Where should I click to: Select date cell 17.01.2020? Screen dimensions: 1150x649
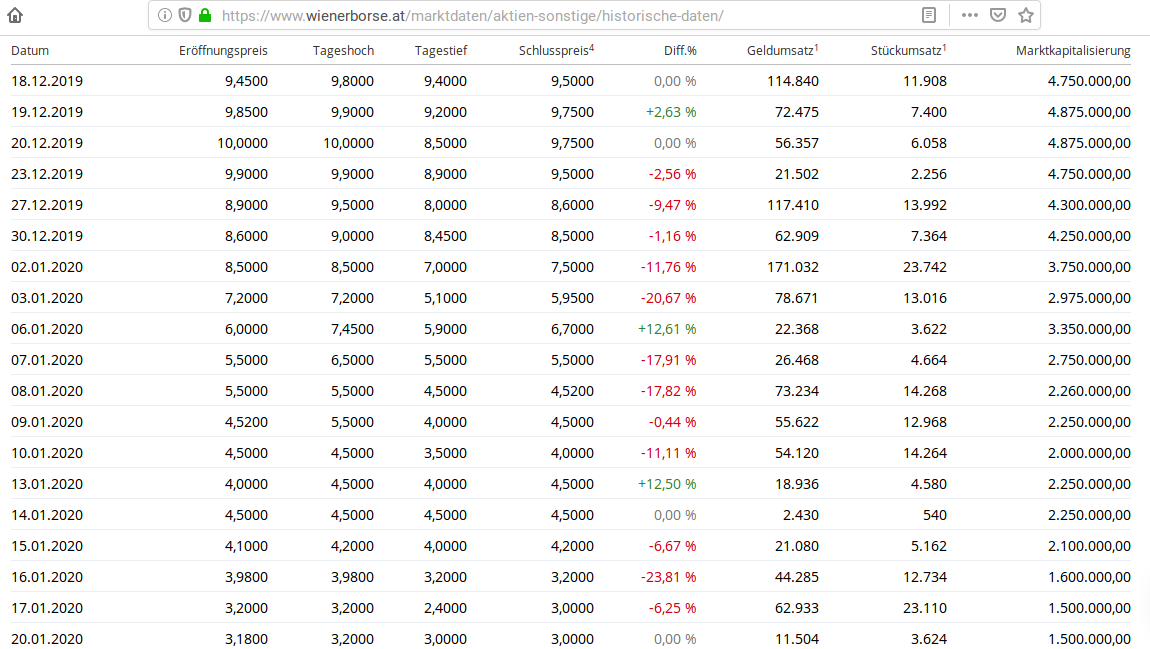[47, 608]
